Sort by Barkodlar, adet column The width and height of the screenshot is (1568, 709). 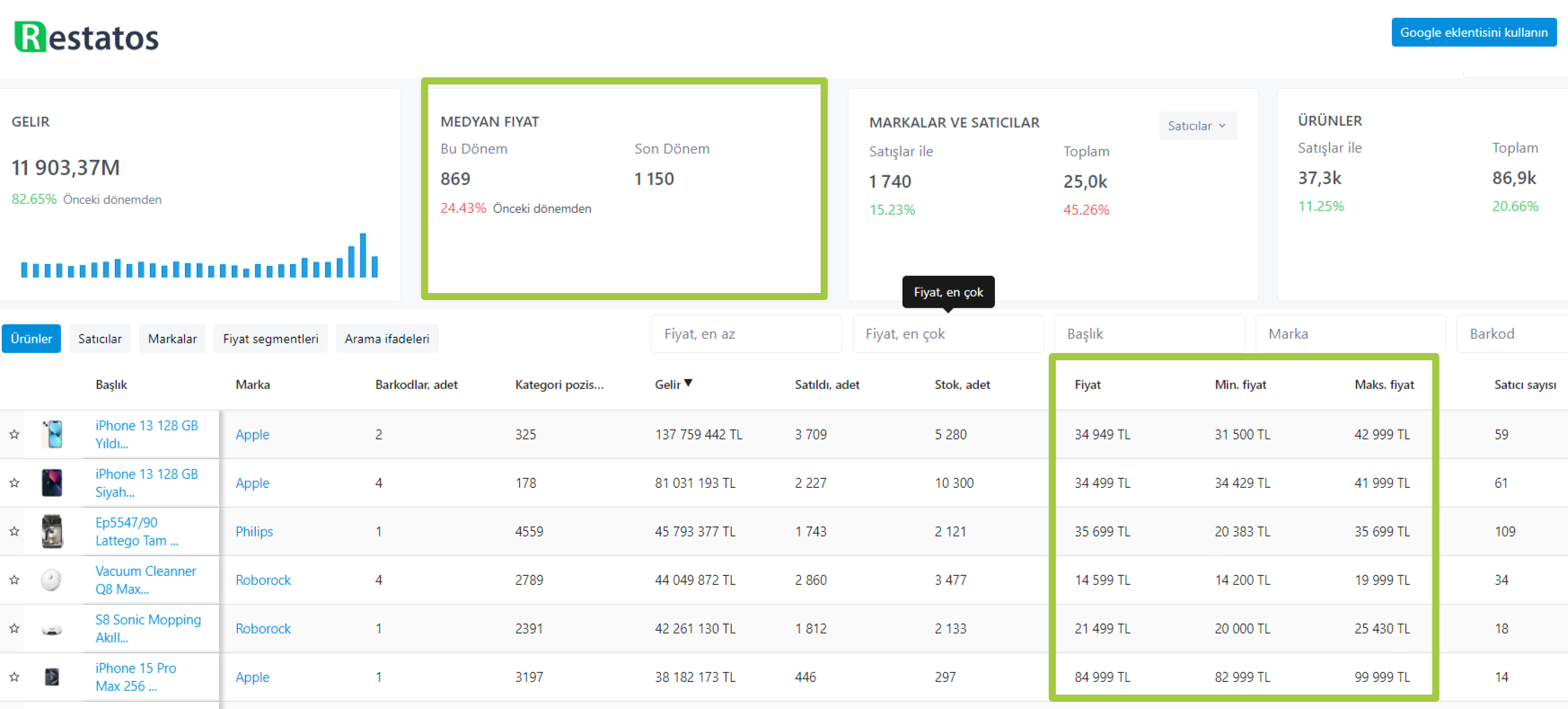[x=417, y=385]
